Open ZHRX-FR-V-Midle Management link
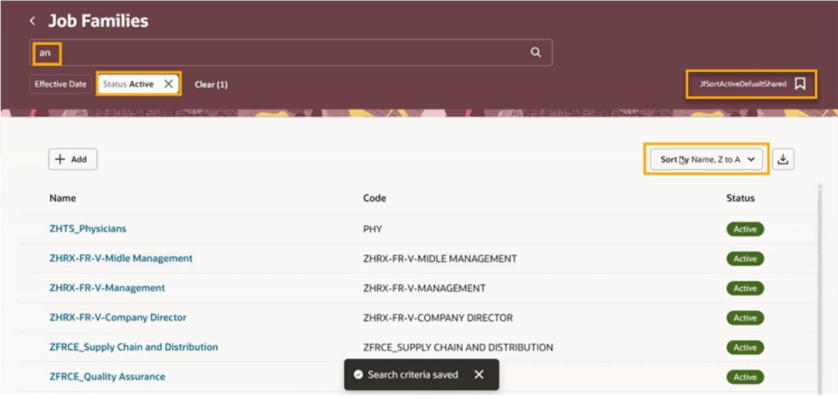The height and width of the screenshot is (399, 838). [121, 258]
